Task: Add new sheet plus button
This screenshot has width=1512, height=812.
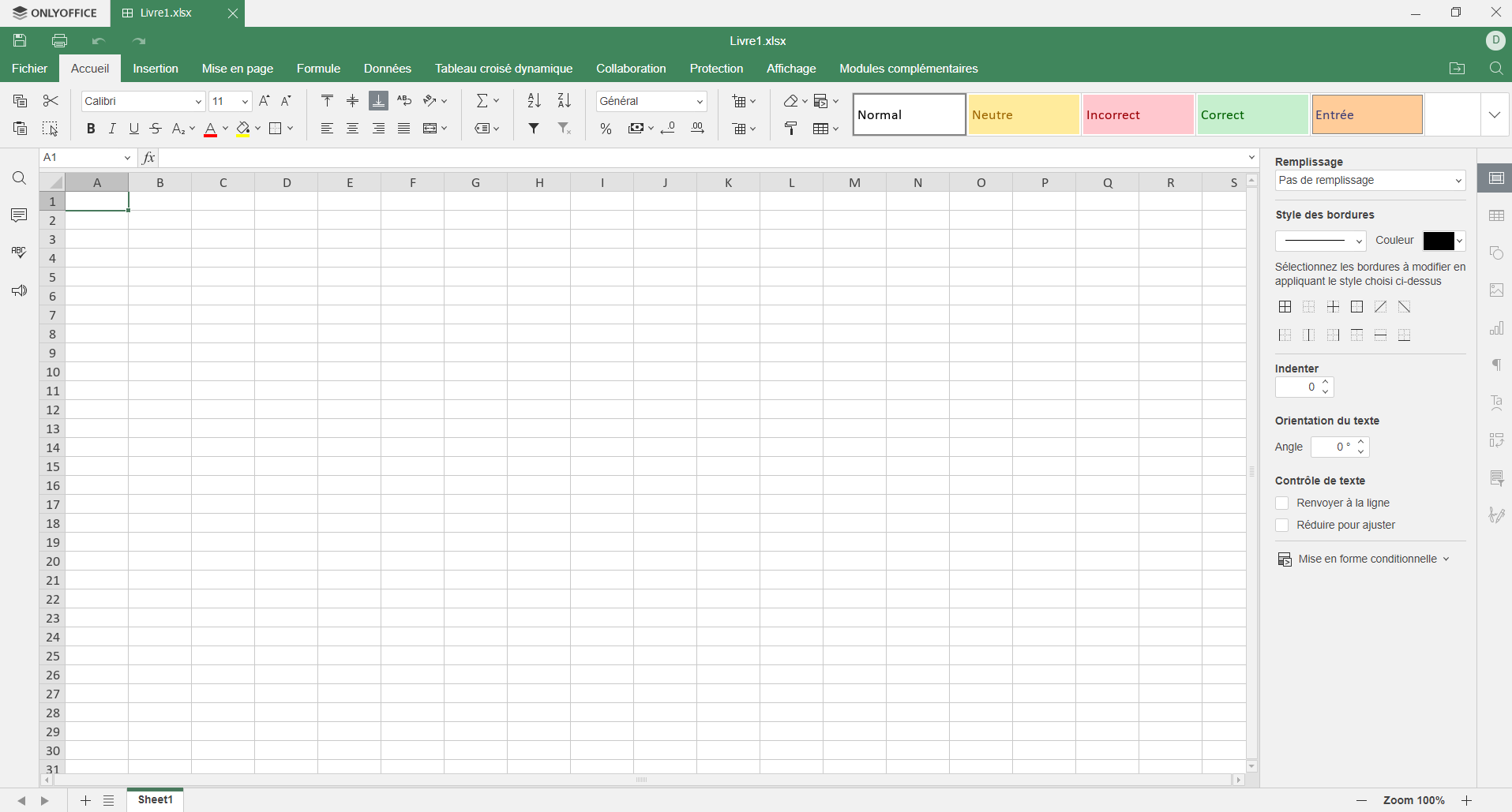Action: click(x=85, y=801)
